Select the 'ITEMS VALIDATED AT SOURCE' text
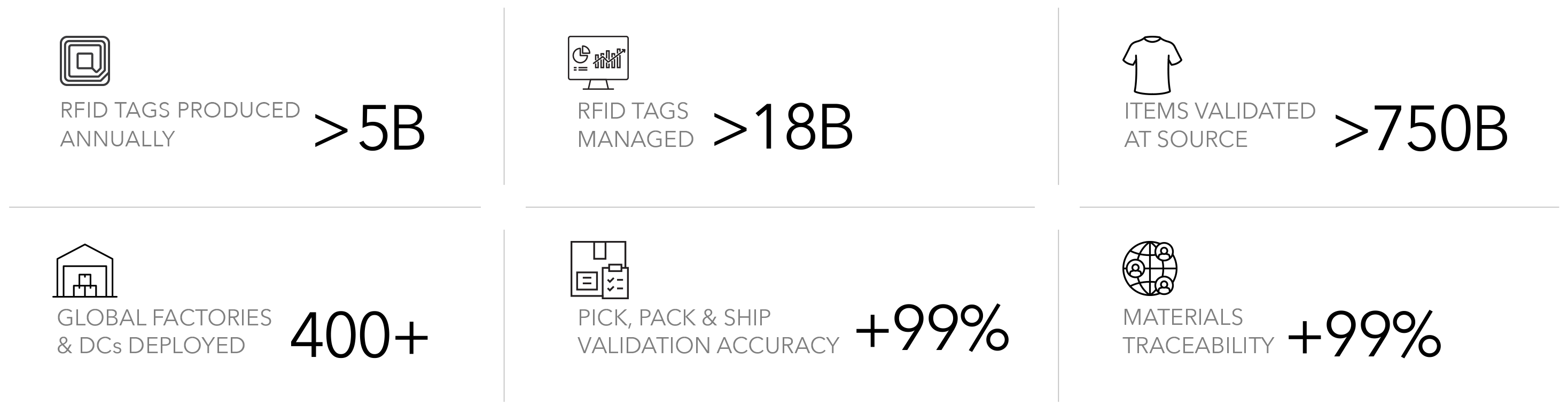1568x413 pixels. click(1220, 125)
